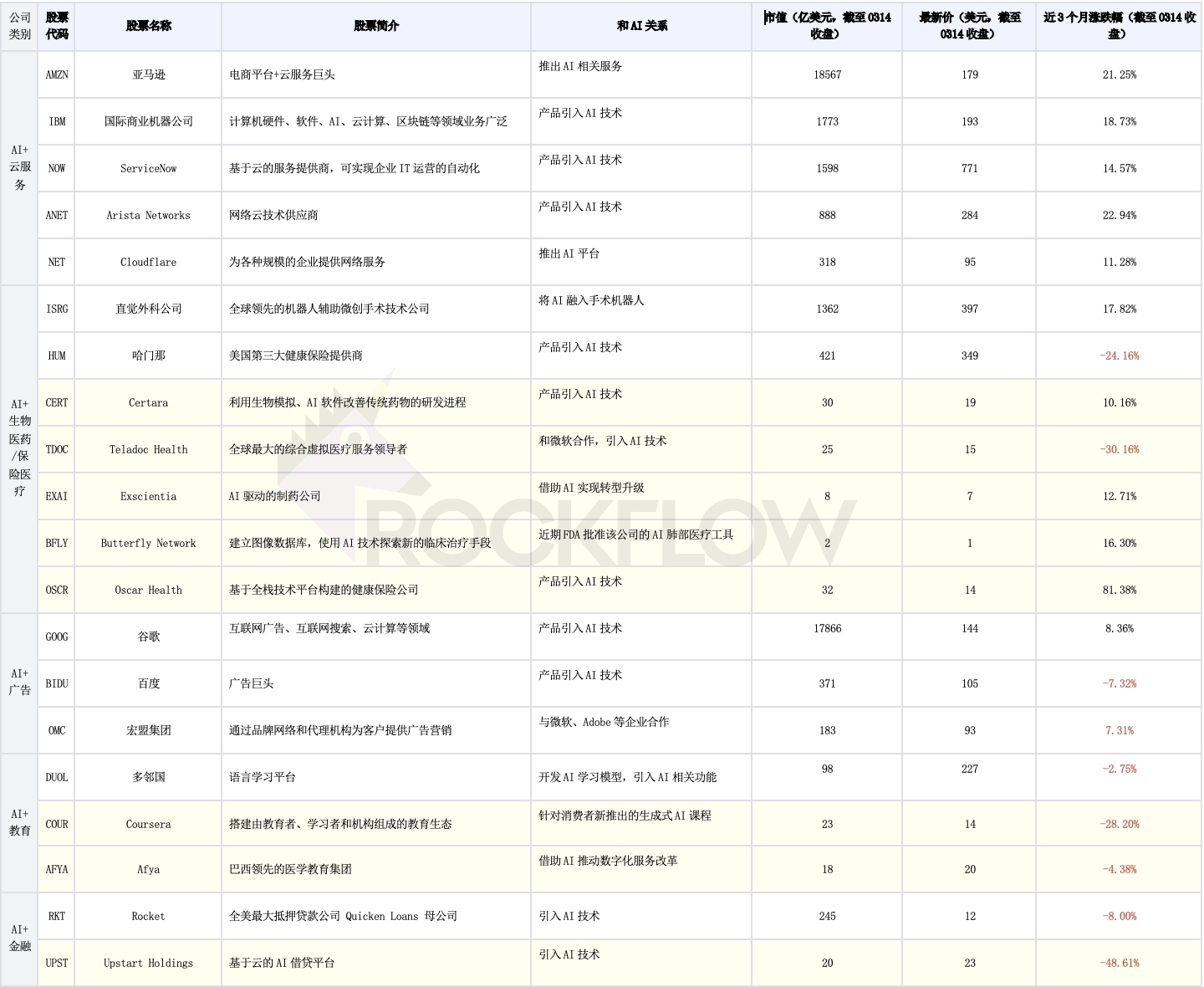Screen dimensions: 1204x987
Task: Select the GOOG ticker cell
Action: tap(57, 637)
